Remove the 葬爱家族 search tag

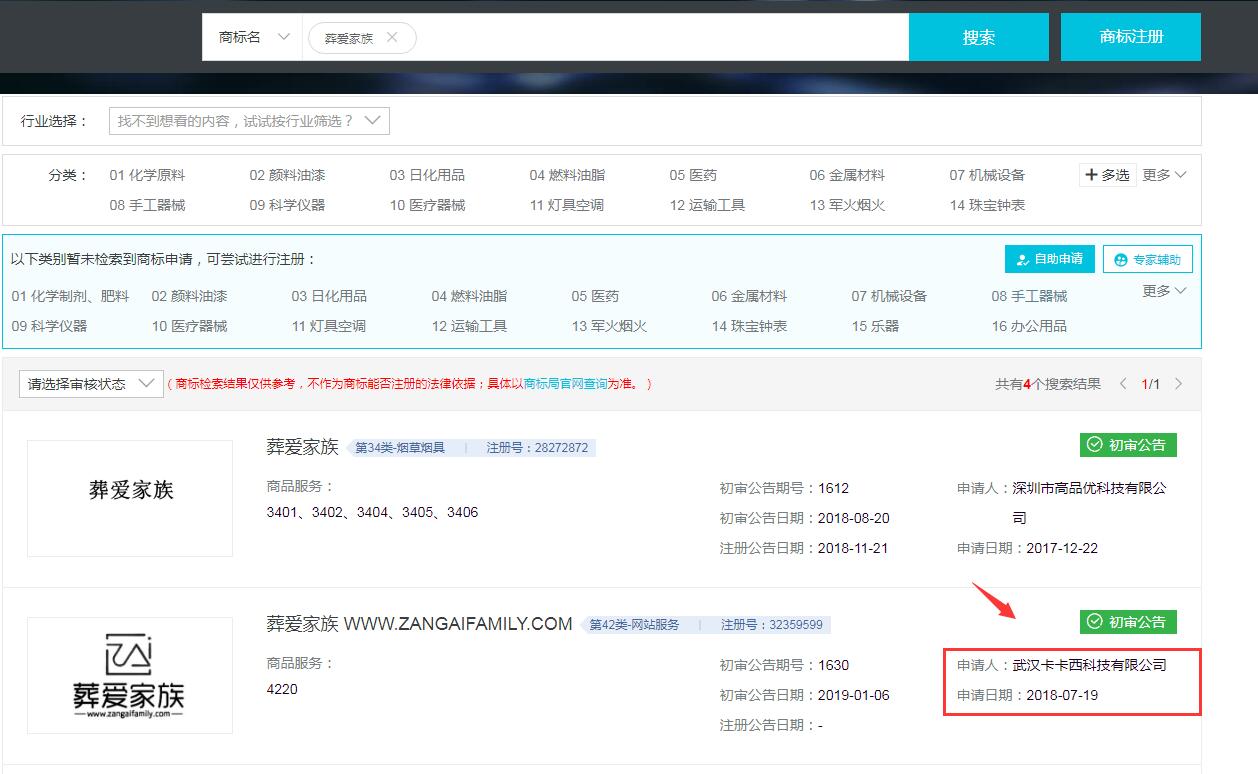(392, 38)
